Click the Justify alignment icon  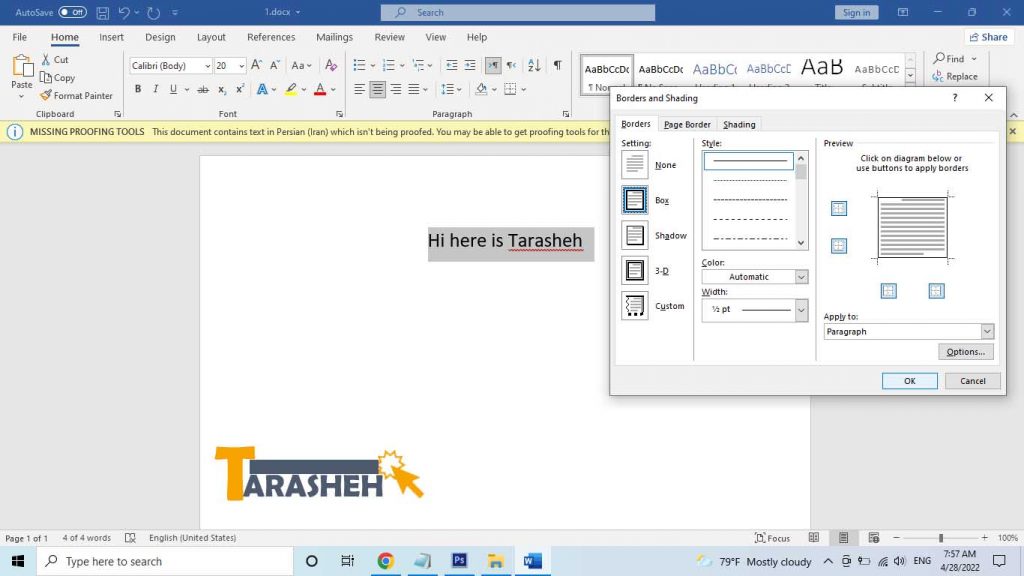(x=413, y=89)
